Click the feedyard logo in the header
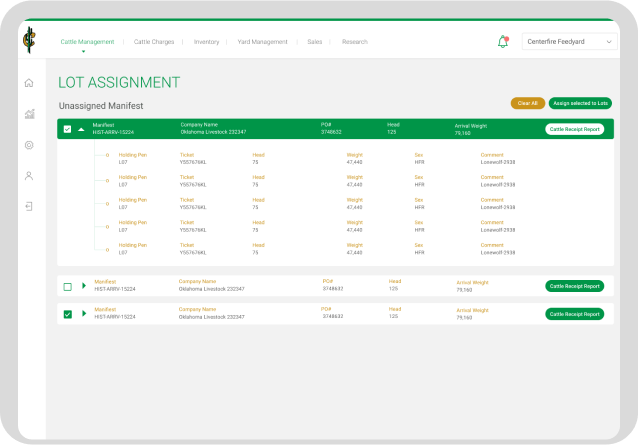 pyautogui.click(x=30, y=42)
